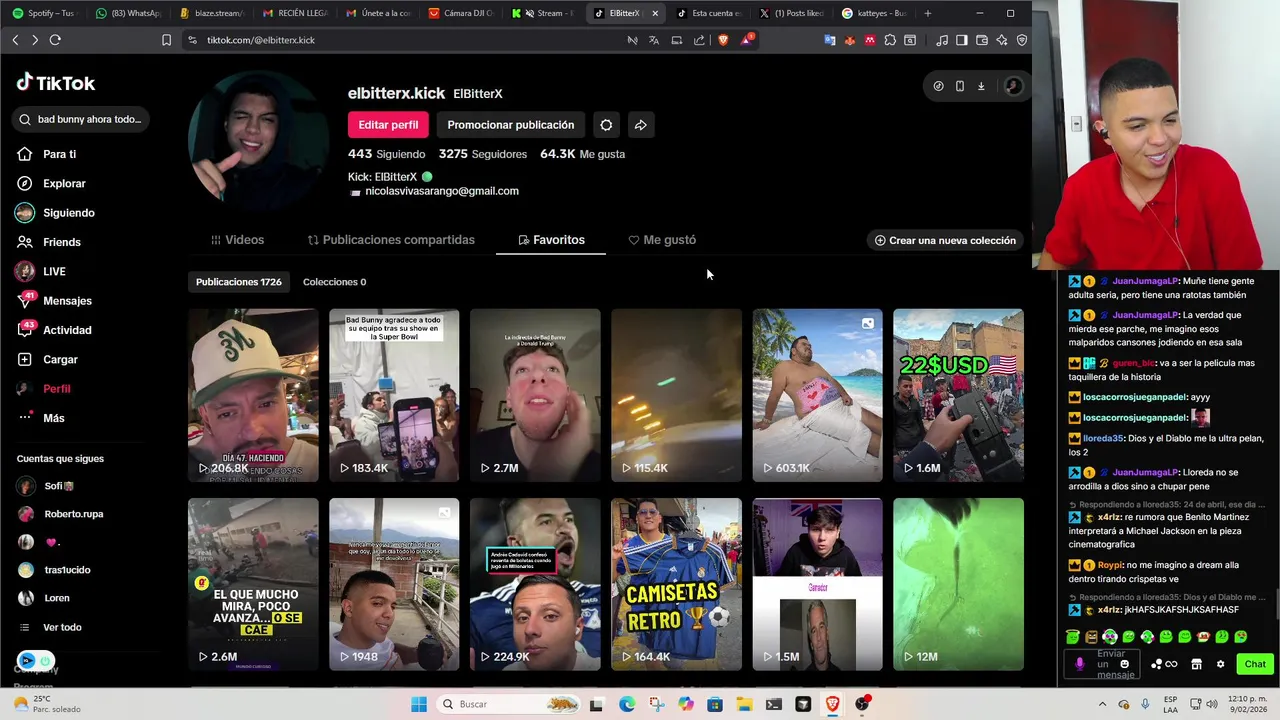The image size is (1280, 720).
Task: Open File Explorer from taskbar
Action: coord(744,704)
